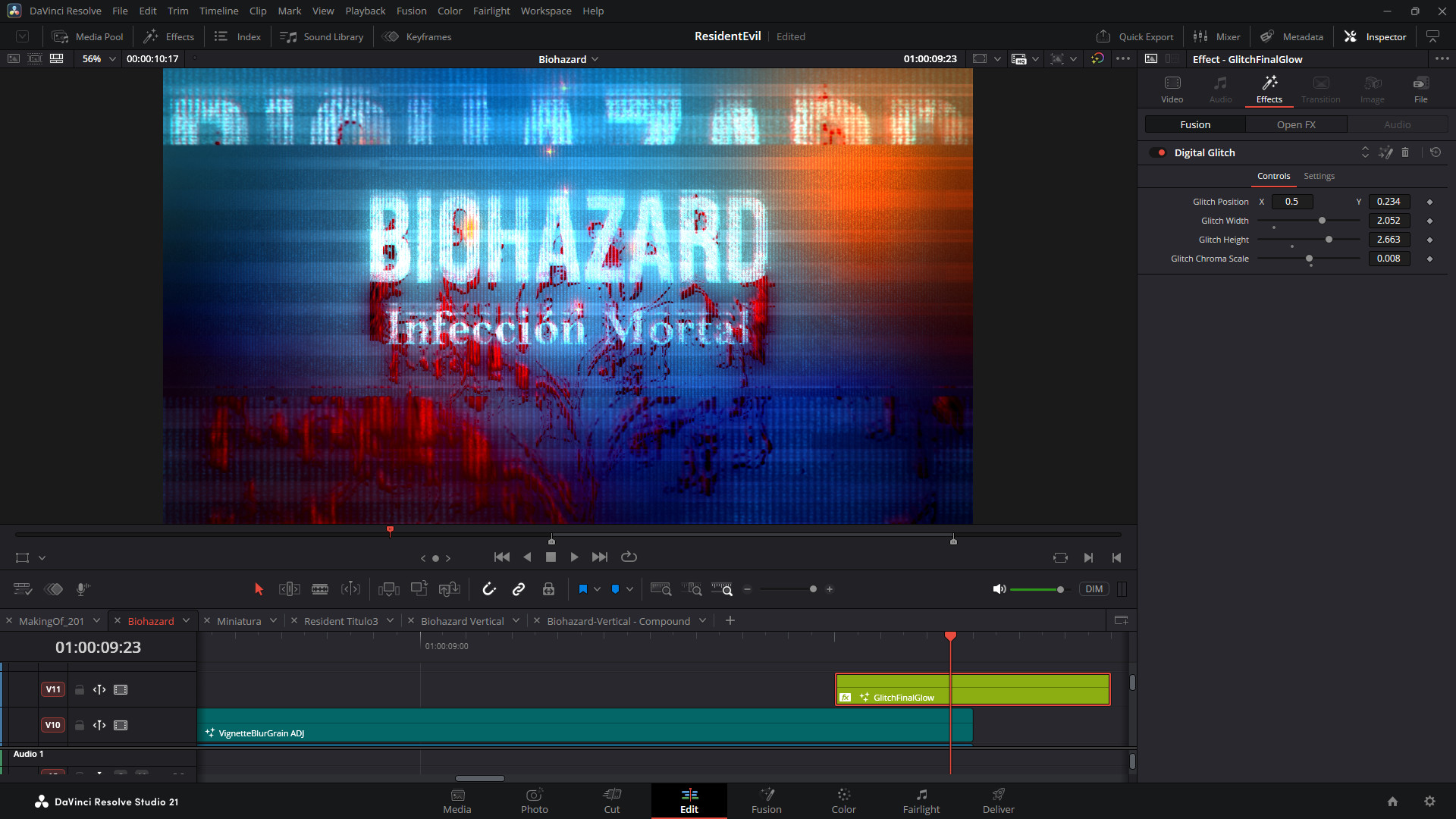Toggle the DIM audio button
This screenshot has height=819, width=1456.
tap(1094, 589)
